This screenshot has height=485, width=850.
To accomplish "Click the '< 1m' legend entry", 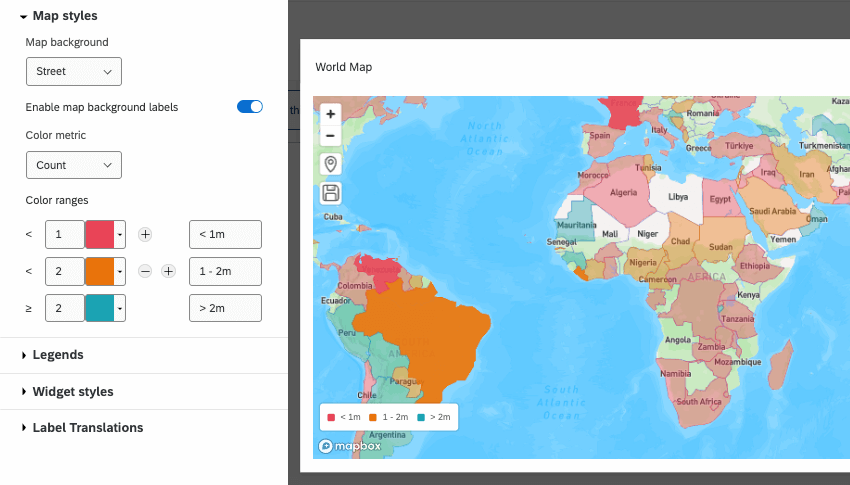I will [x=344, y=417].
